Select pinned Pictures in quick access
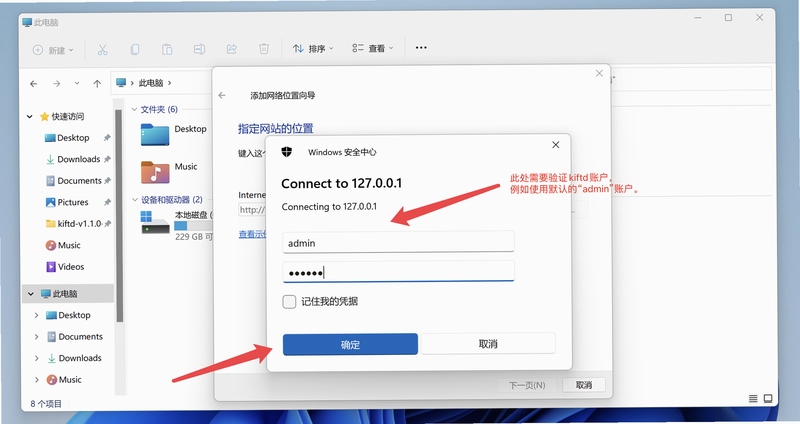800x424 pixels. point(67,202)
